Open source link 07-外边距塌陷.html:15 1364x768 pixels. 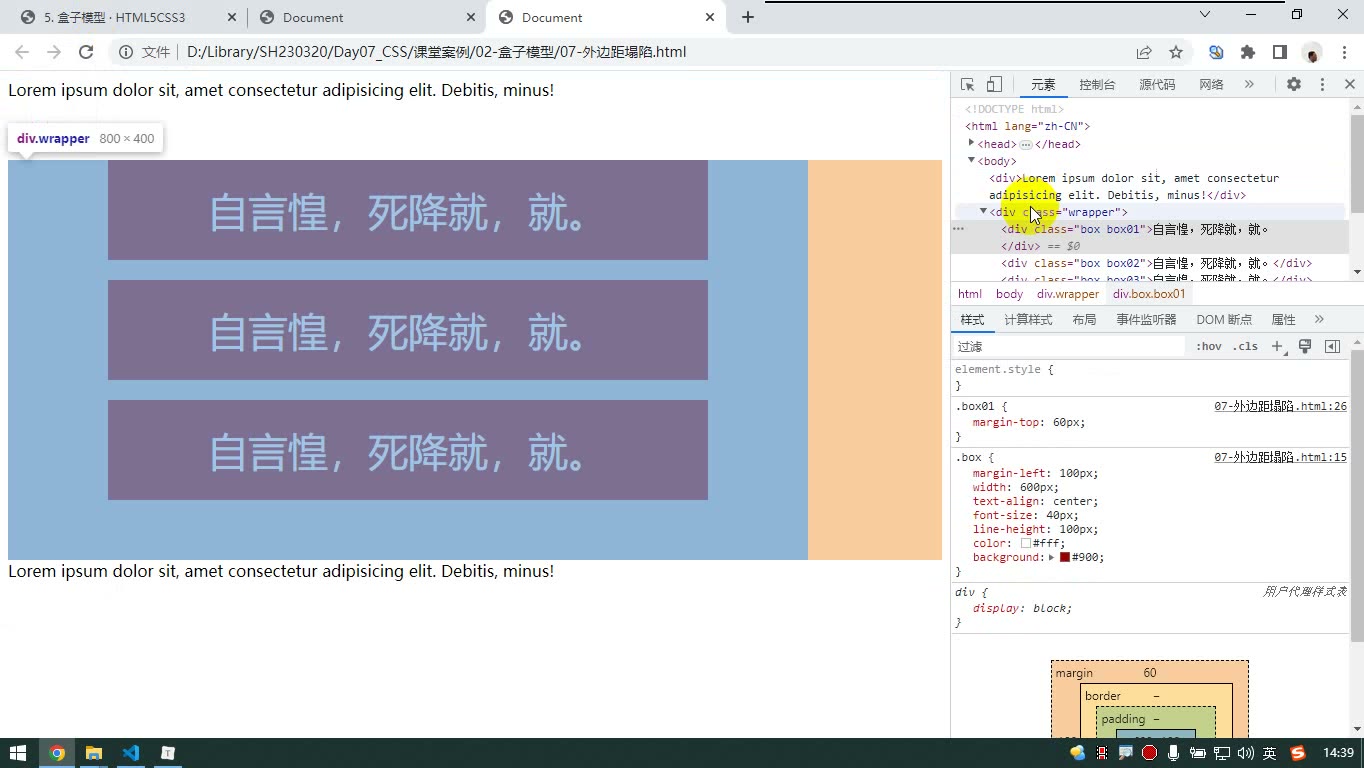(1281, 458)
